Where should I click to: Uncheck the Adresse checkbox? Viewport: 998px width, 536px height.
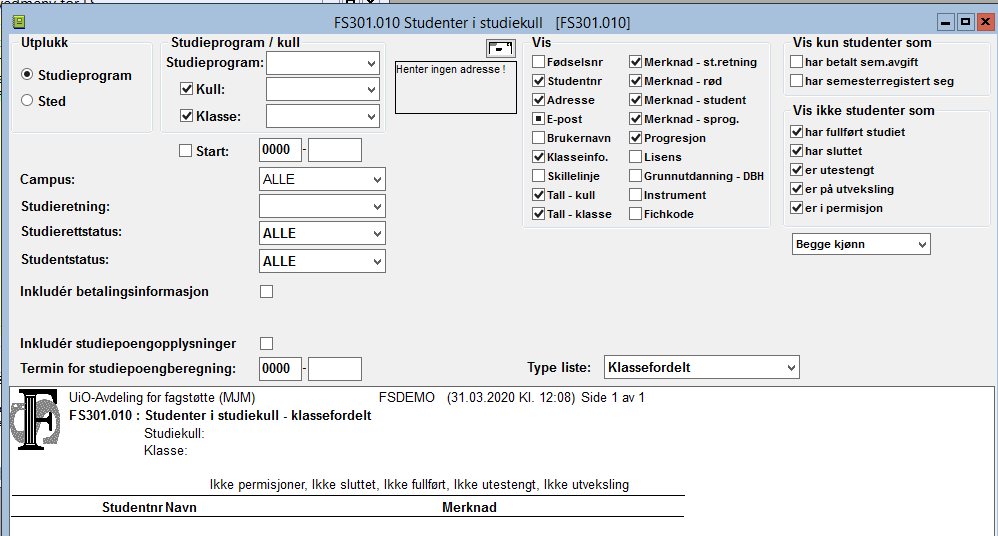pyautogui.click(x=538, y=100)
